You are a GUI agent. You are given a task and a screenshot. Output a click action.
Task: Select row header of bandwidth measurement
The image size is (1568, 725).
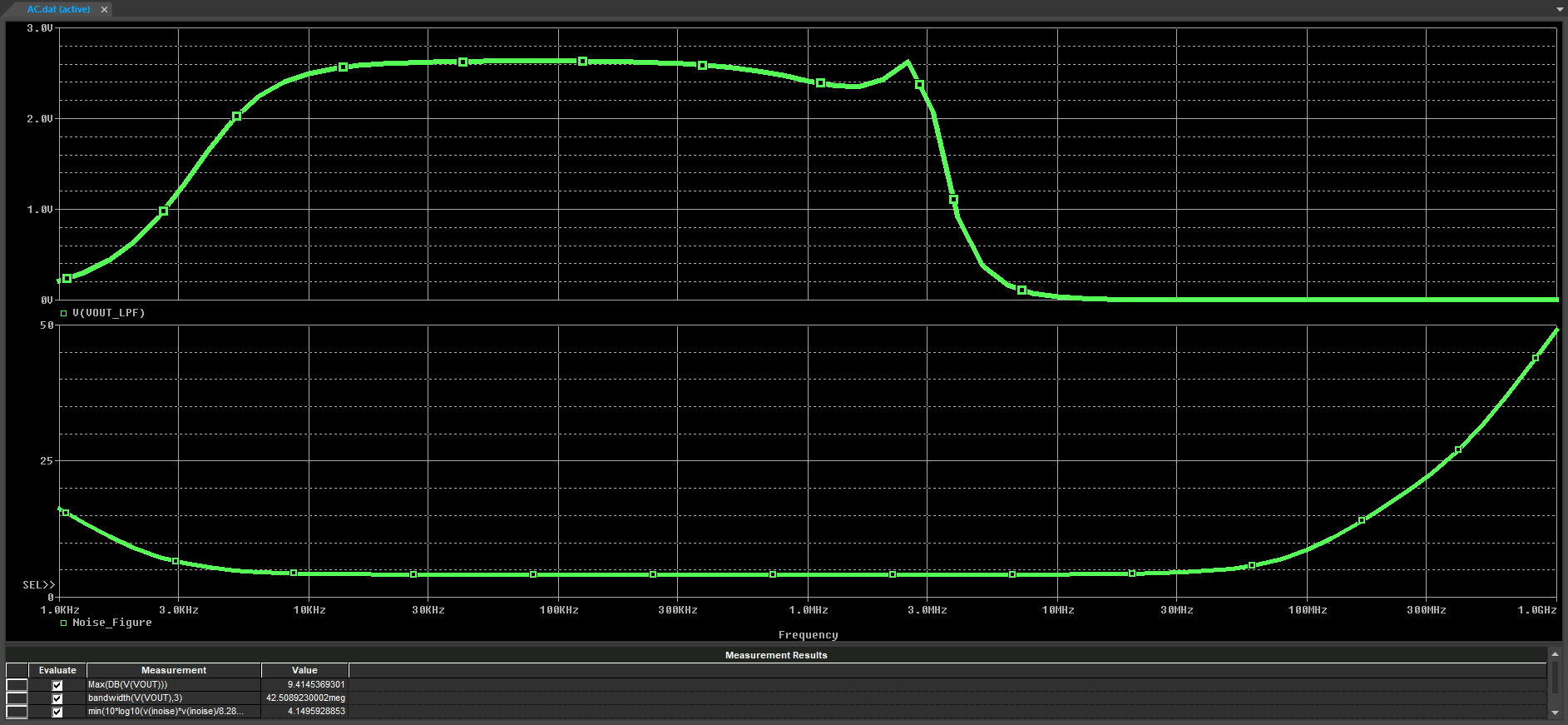(x=17, y=698)
